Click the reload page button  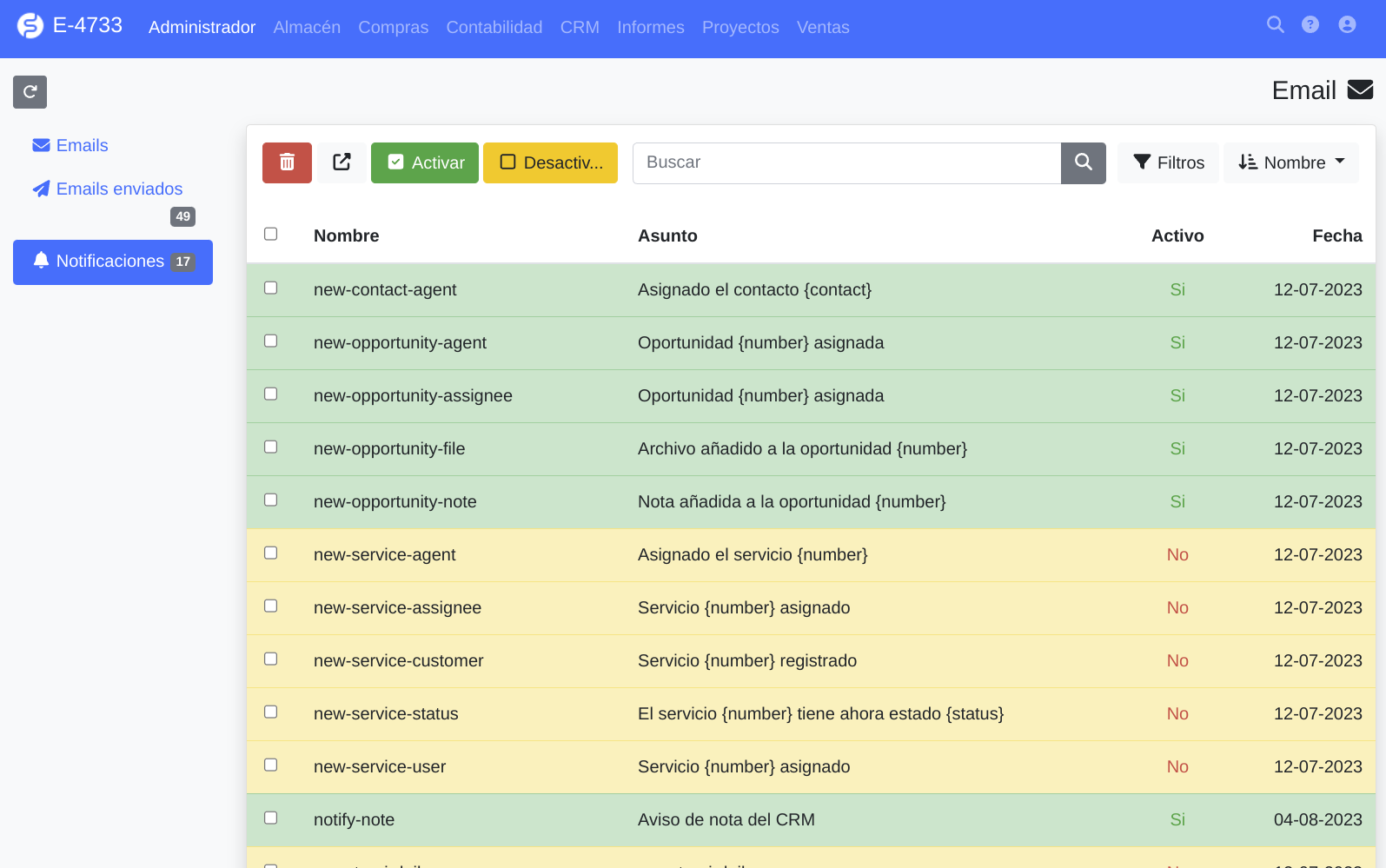tap(30, 92)
